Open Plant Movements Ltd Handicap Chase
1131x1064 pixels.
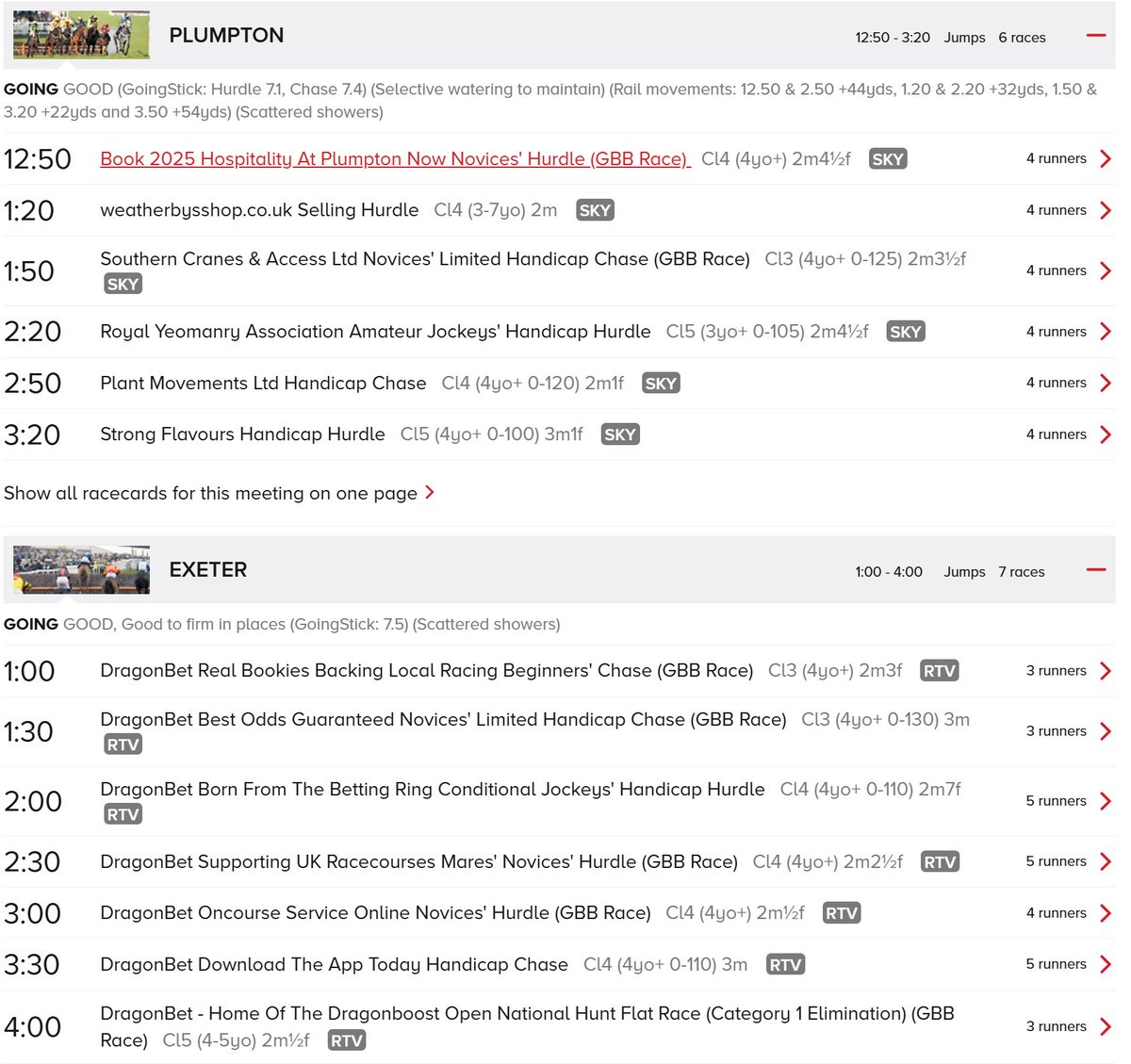(x=263, y=384)
